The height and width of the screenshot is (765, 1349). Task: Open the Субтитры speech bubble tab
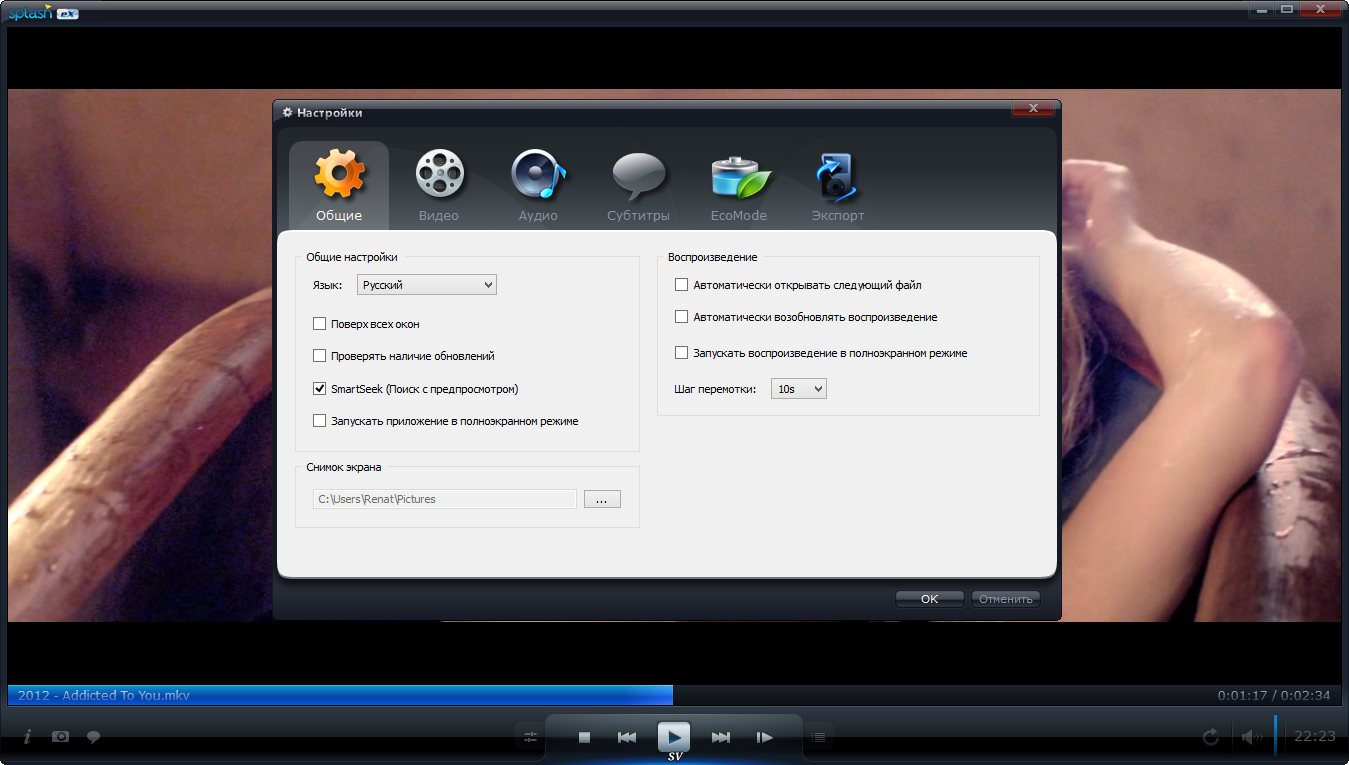coord(638,185)
